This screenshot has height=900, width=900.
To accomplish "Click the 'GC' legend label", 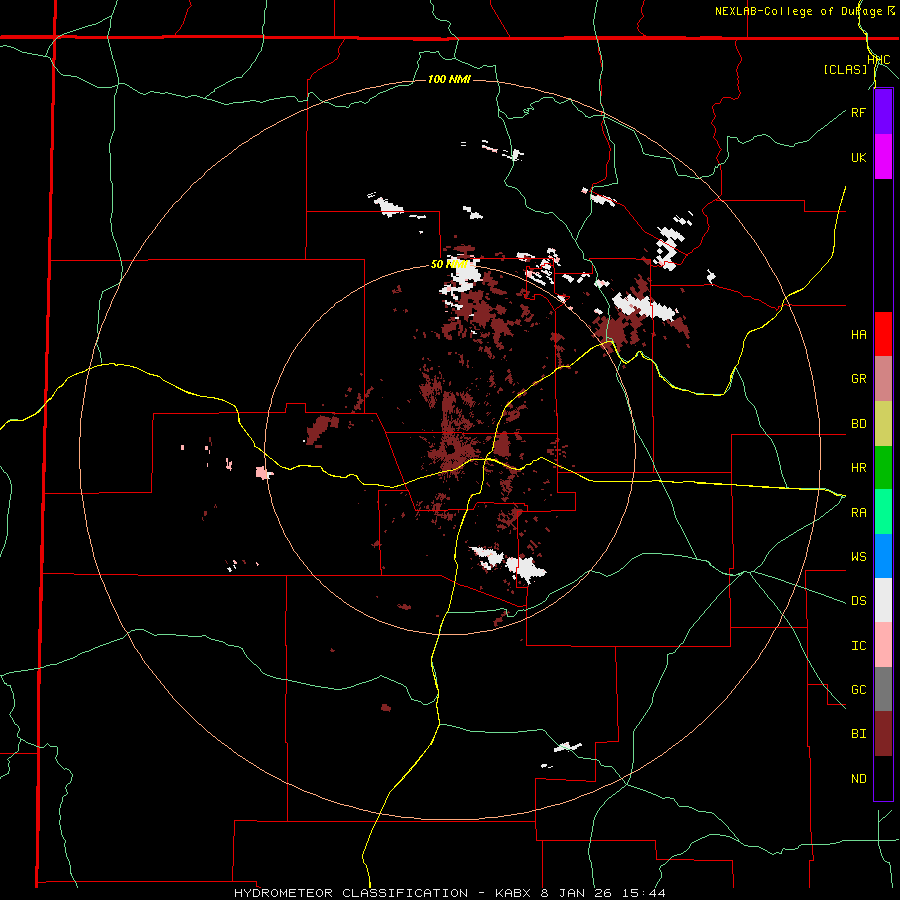I will pyautogui.click(x=858, y=690).
